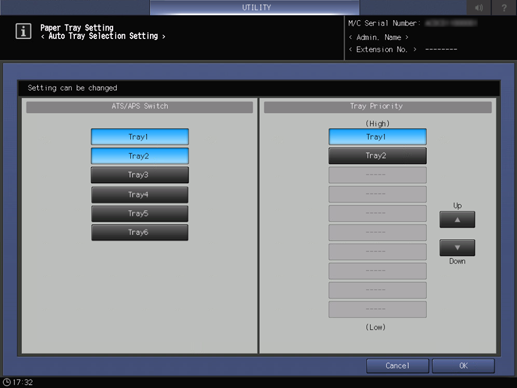Viewport: 517px width, 388px height.
Task: Enable Tray4 in ATS/APS Switch
Action: coord(140,195)
